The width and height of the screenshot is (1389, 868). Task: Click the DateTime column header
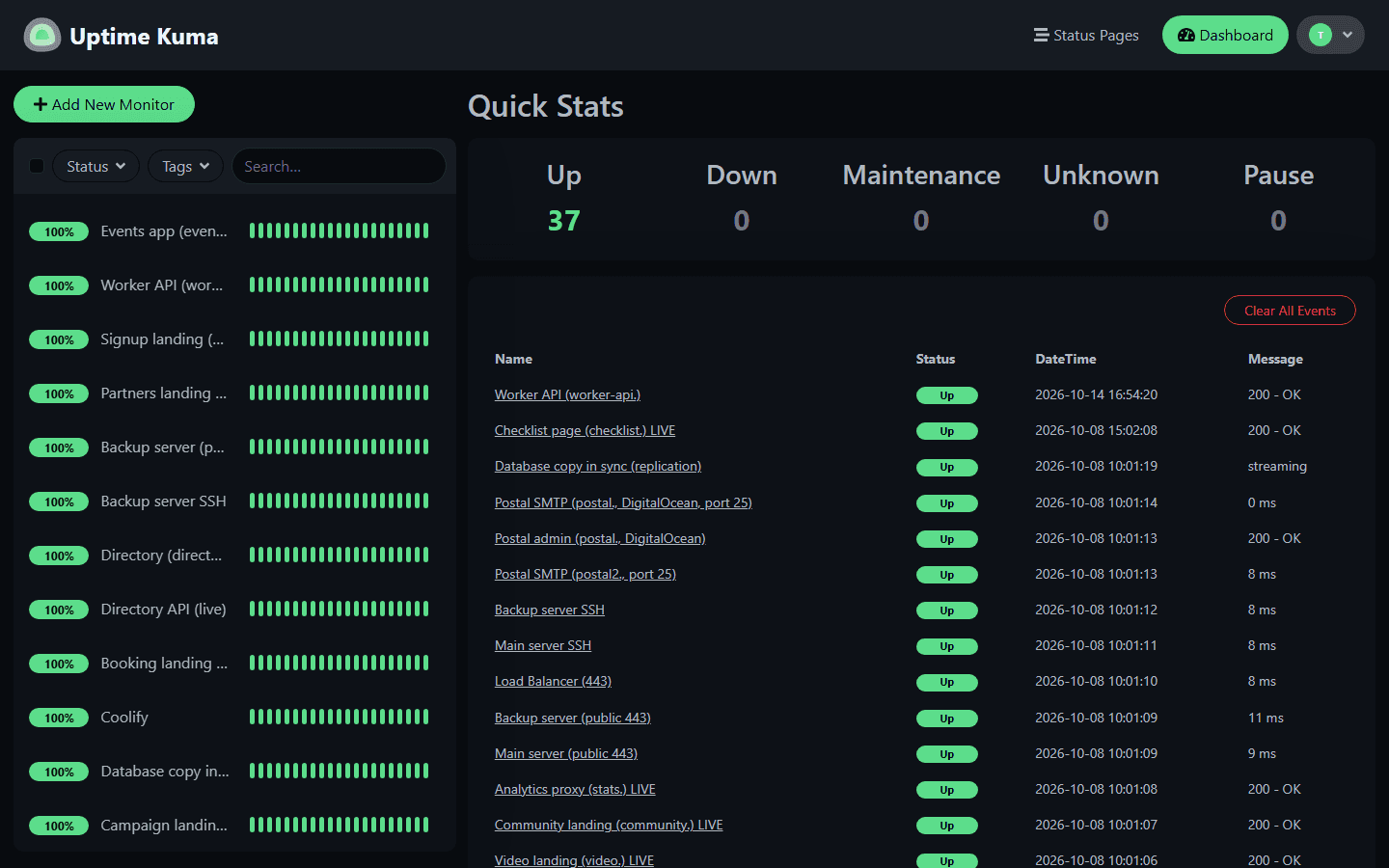click(1066, 359)
